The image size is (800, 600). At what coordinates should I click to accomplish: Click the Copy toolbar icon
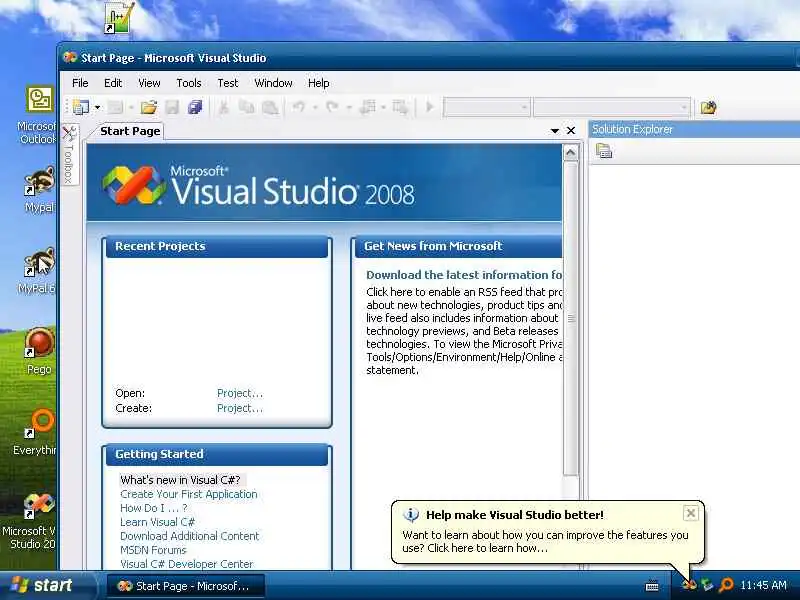(246, 107)
